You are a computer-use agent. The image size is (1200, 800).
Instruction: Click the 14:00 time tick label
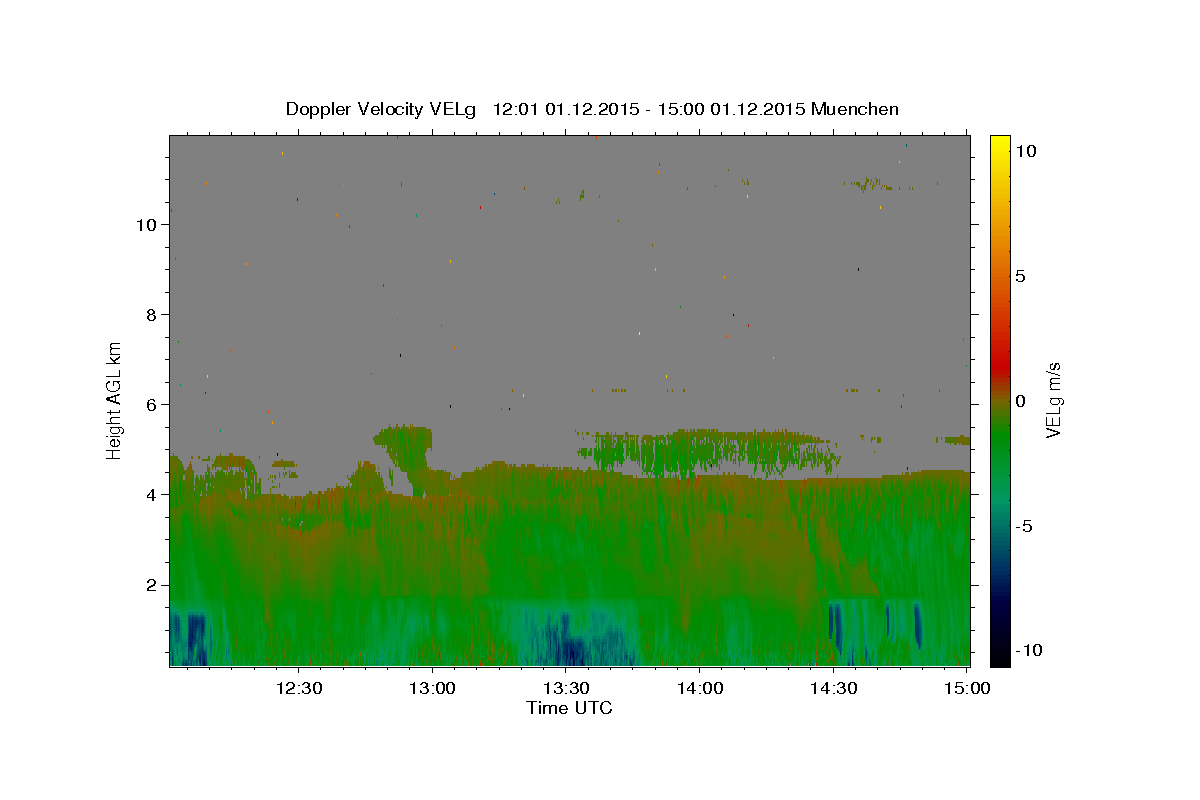pos(699,688)
